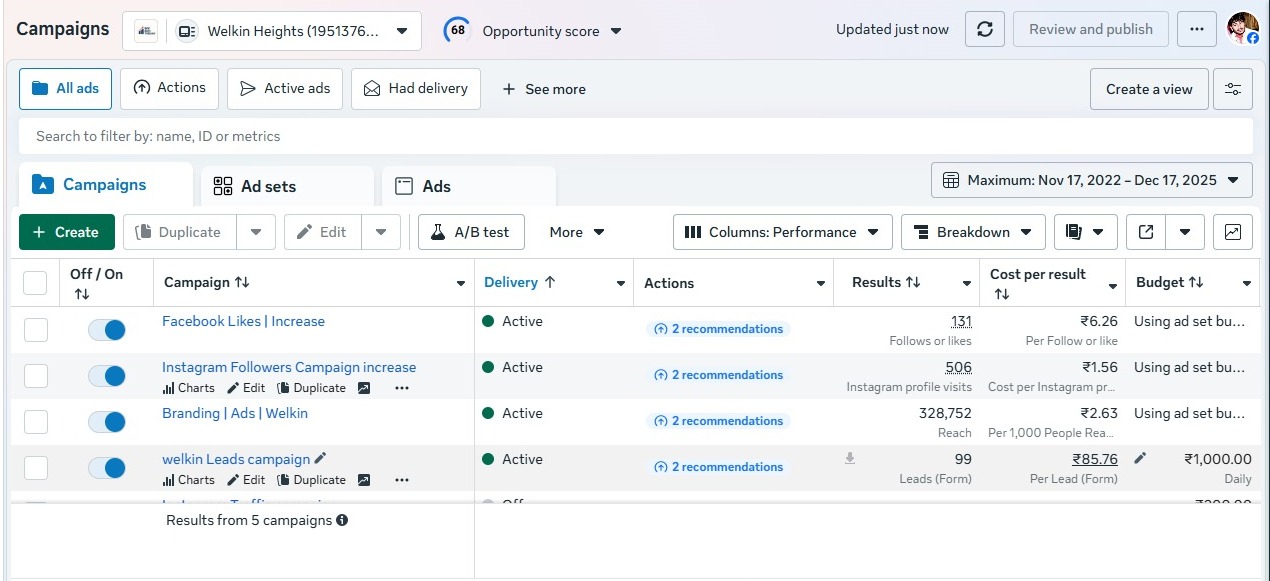Switch to the Ad sets tab

(268, 186)
